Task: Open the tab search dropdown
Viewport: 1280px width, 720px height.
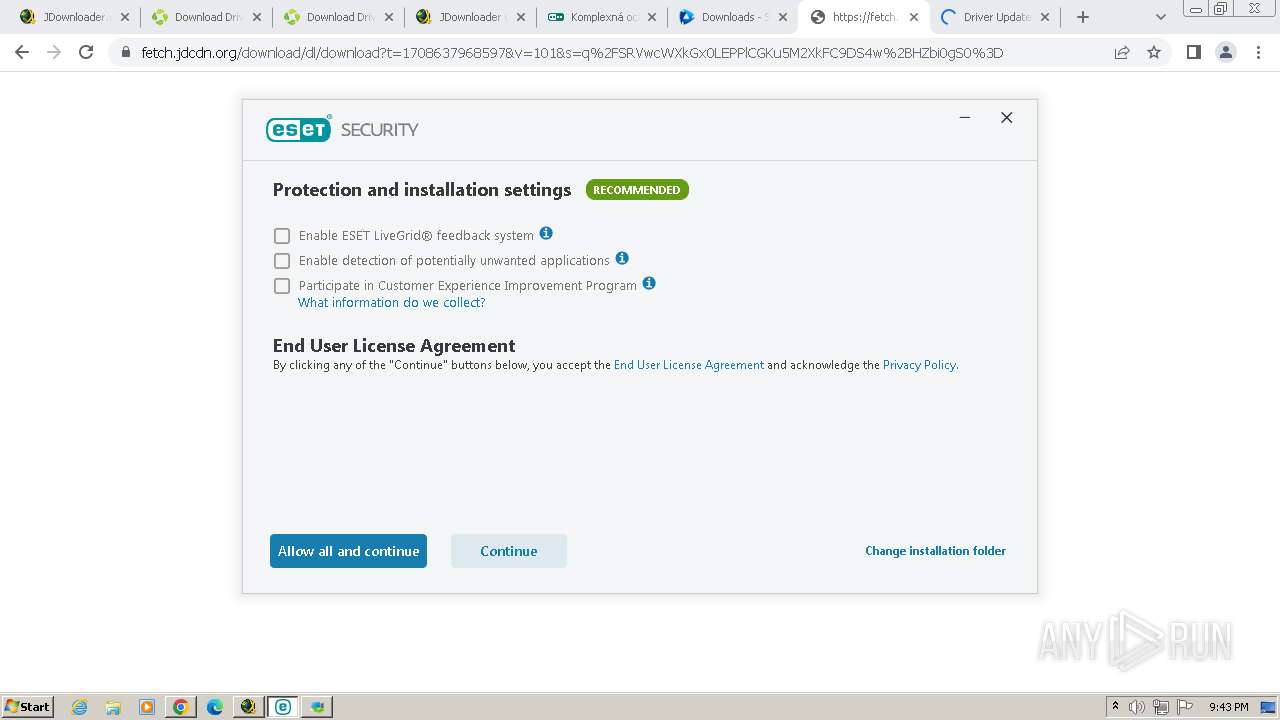Action: point(1160,17)
